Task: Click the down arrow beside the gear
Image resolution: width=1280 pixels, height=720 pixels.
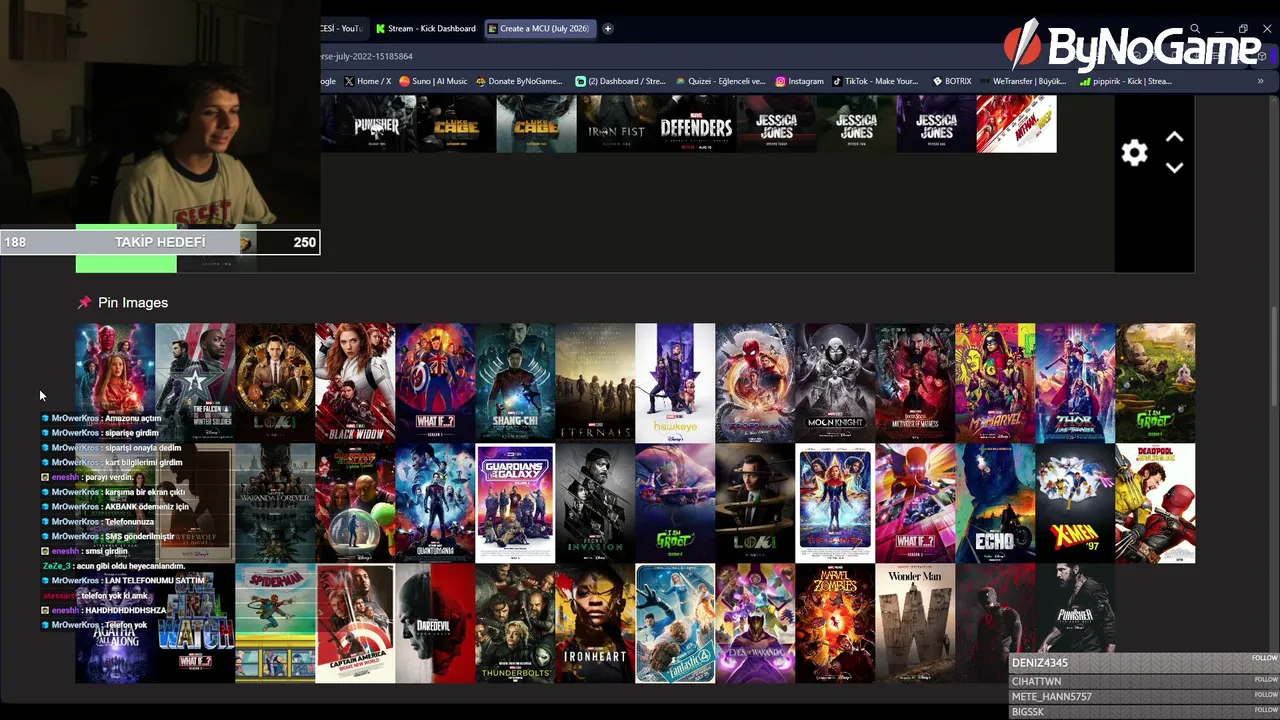Action: click(1174, 168)
